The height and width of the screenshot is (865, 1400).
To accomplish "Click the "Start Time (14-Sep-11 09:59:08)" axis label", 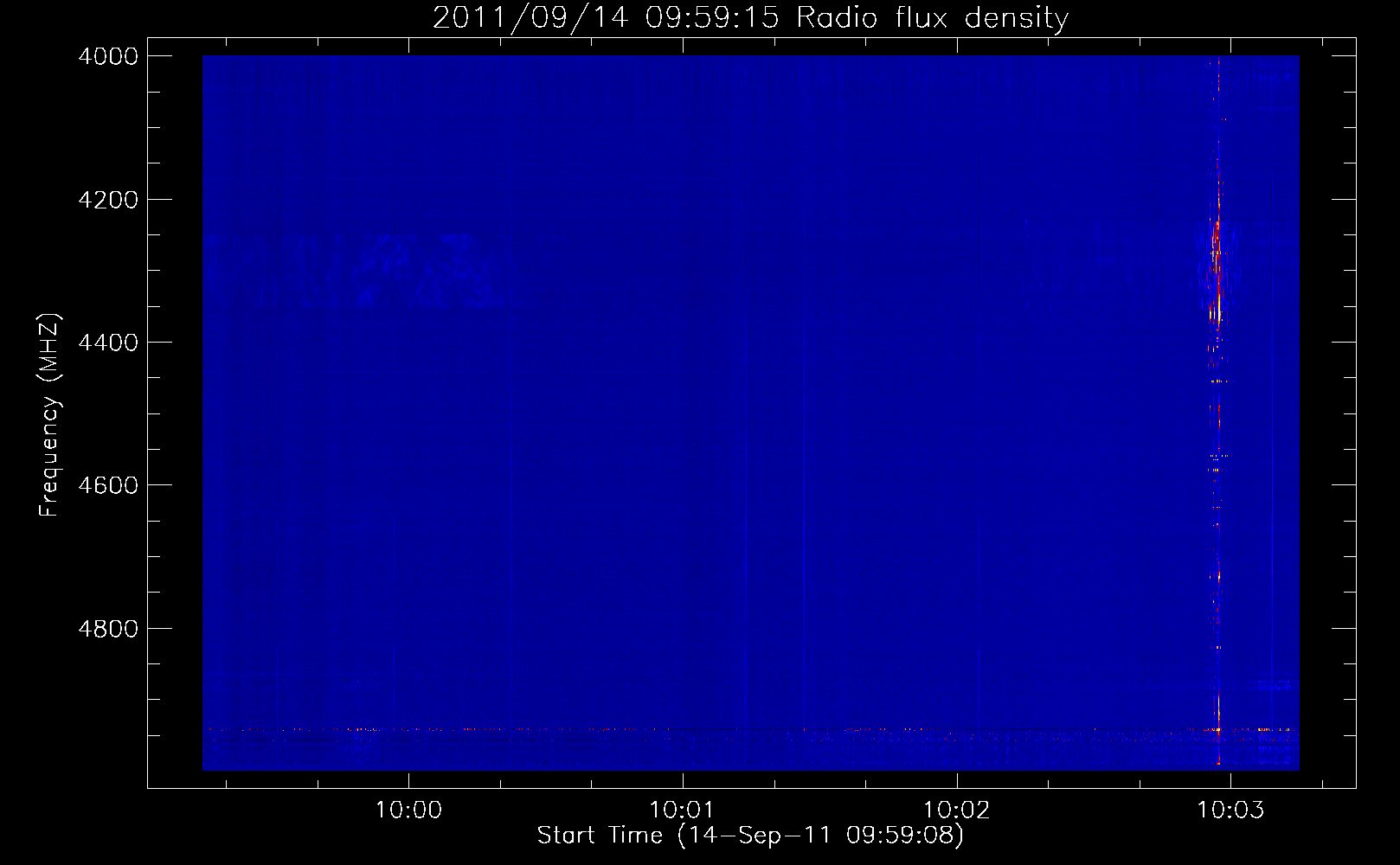I will [x=750, y=836].
